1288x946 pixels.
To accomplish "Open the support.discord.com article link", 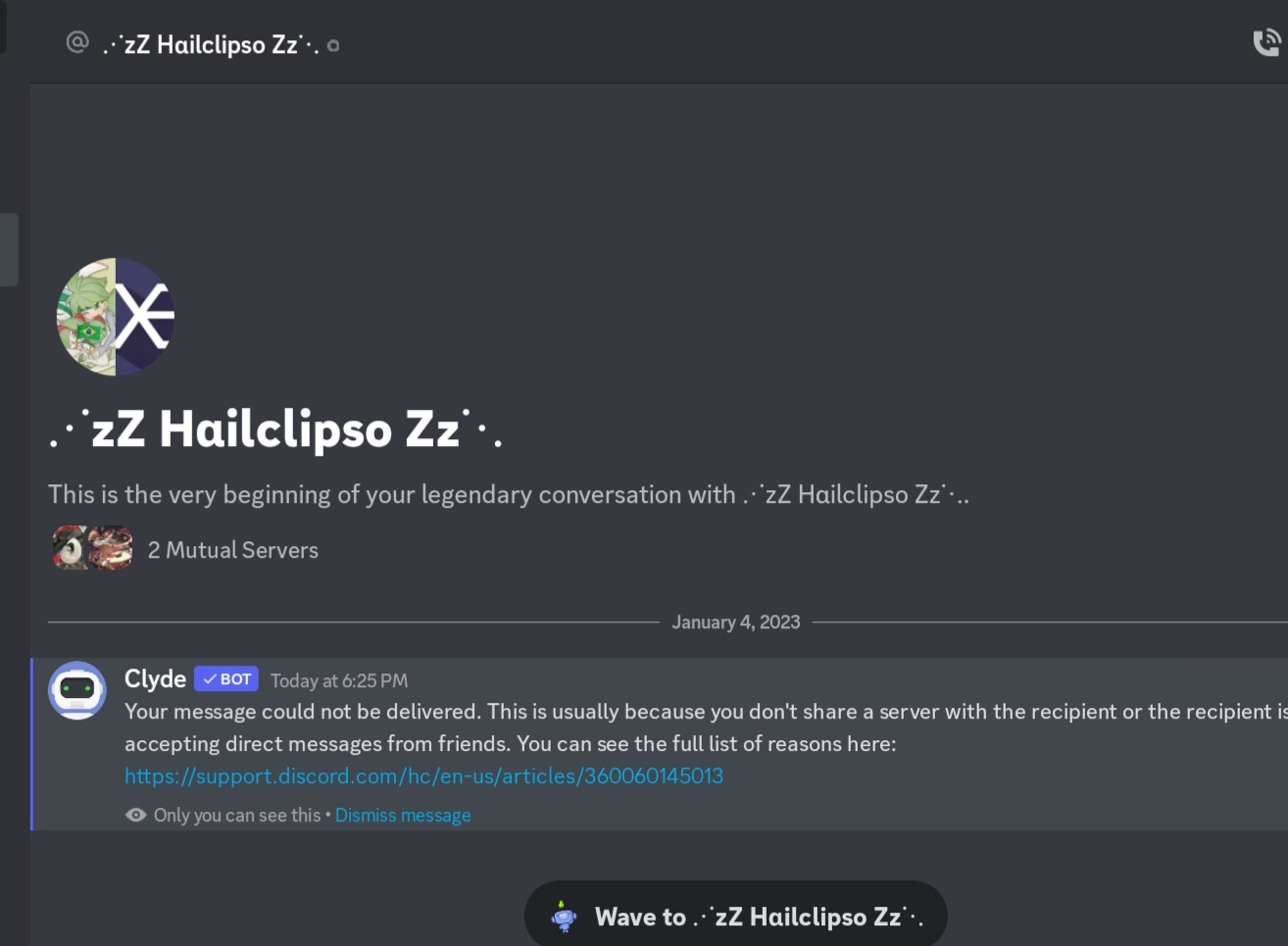I will pyautogui.click(x=423, y=775).
